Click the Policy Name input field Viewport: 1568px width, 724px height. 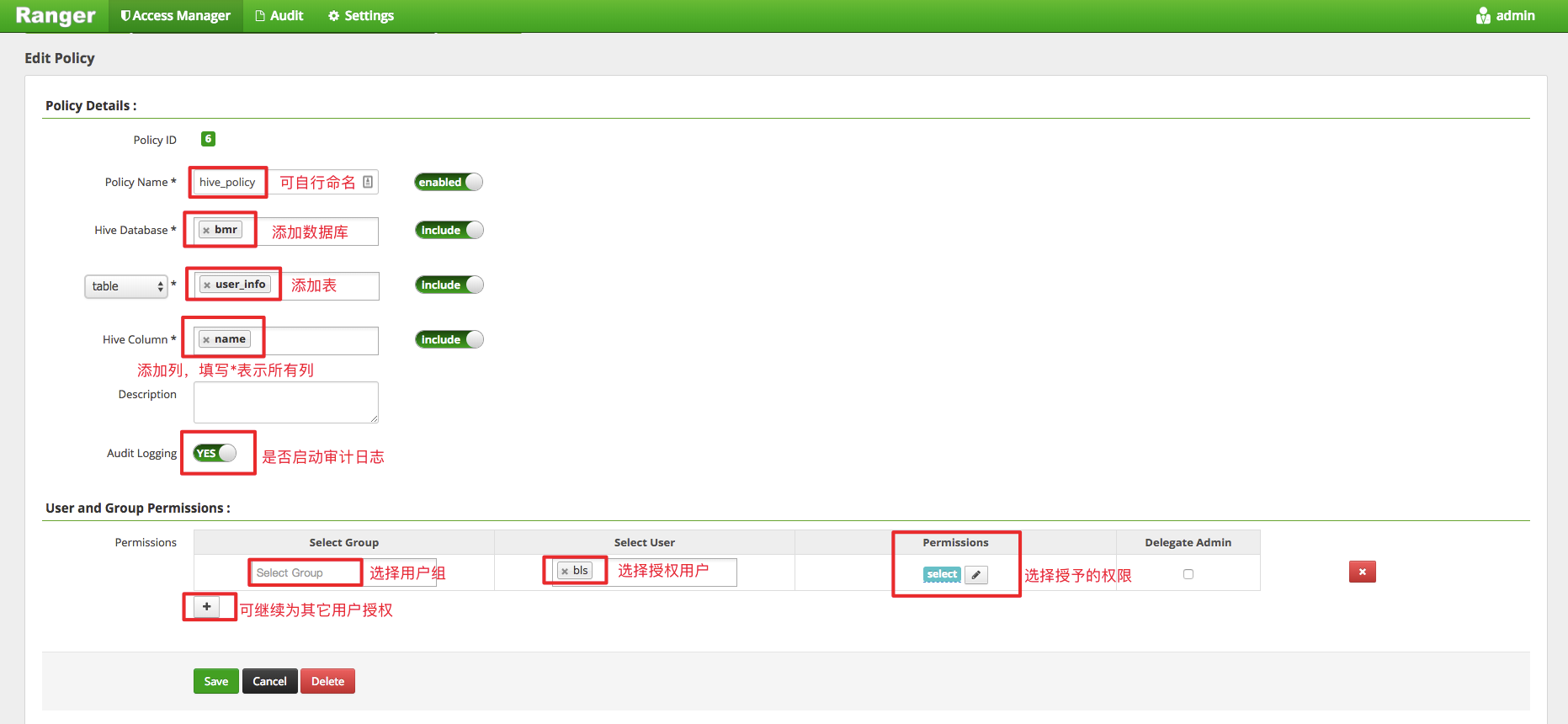tap(285, 182)
